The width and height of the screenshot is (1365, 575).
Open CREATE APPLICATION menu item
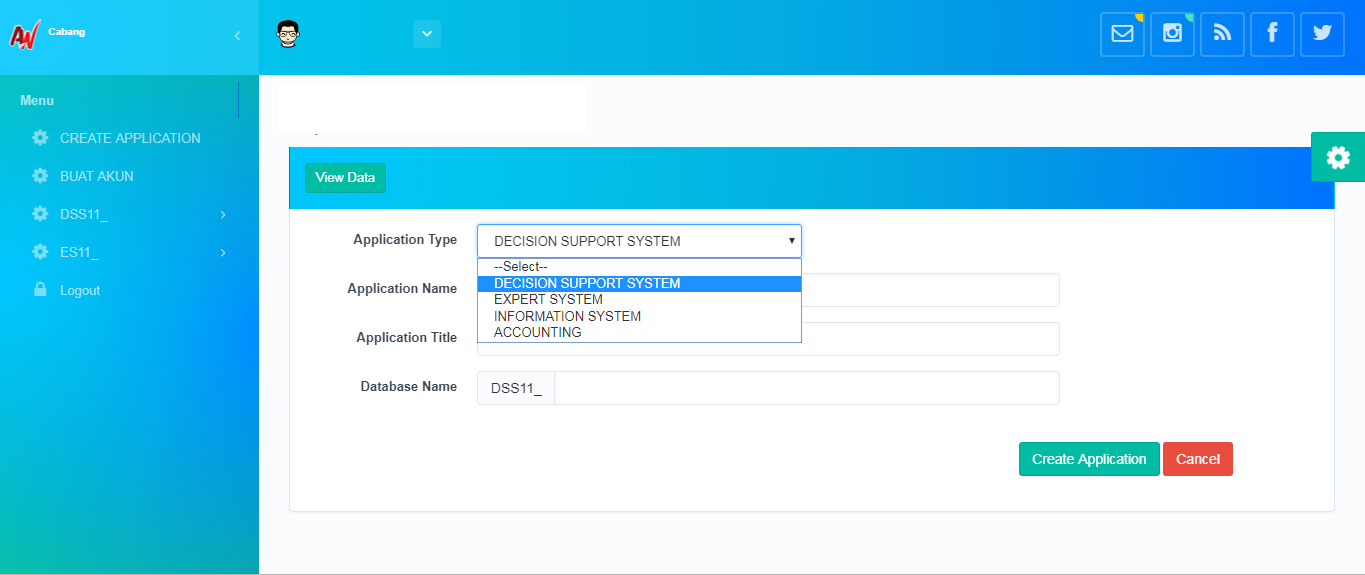point(130,138)
